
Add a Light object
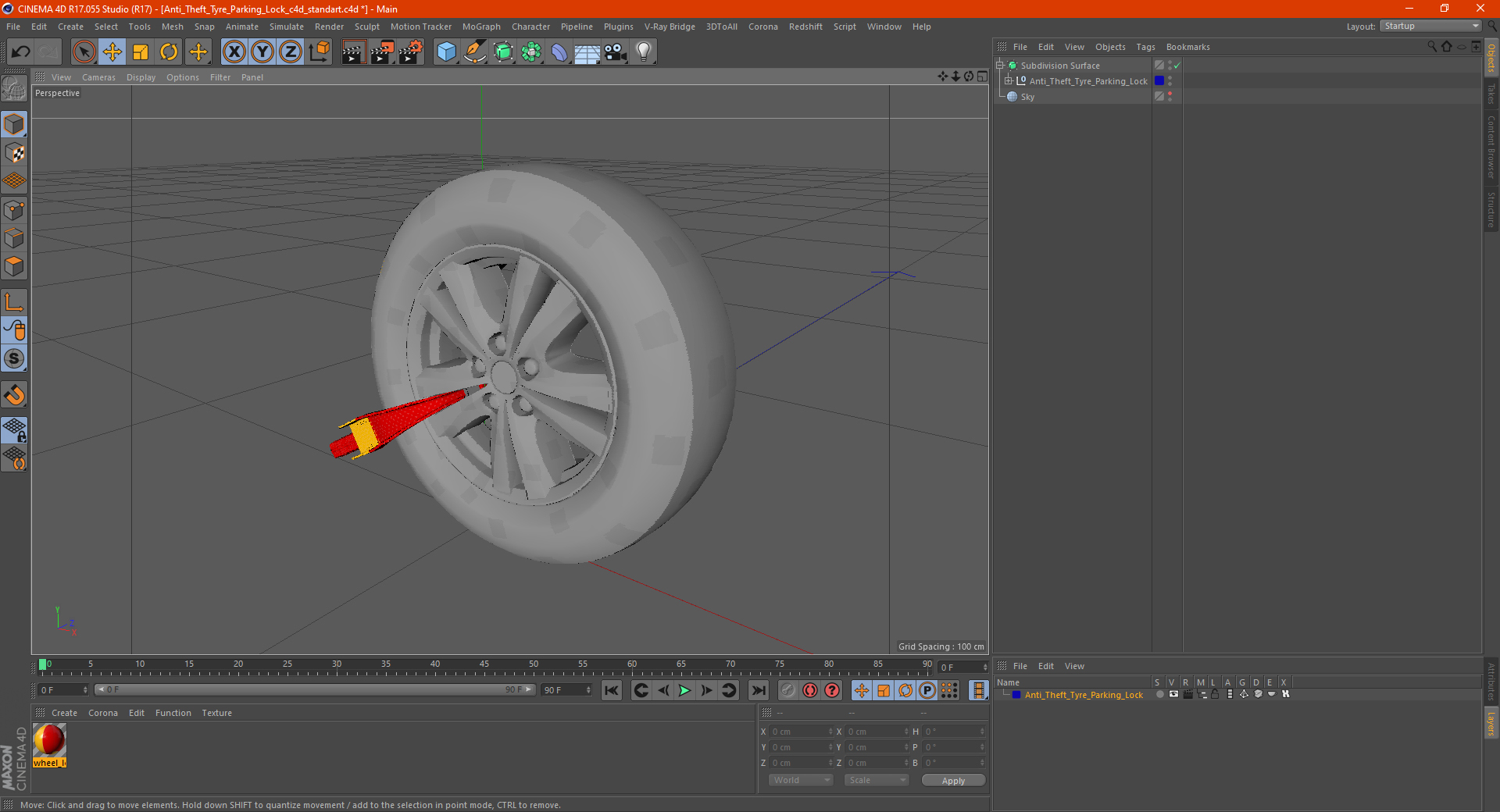pos(643,52)
